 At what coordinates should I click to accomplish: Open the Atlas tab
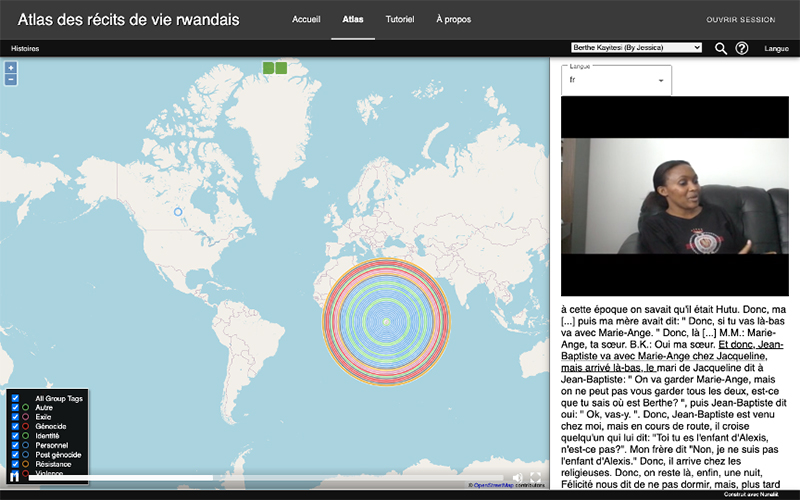click(x=353, y=19)
